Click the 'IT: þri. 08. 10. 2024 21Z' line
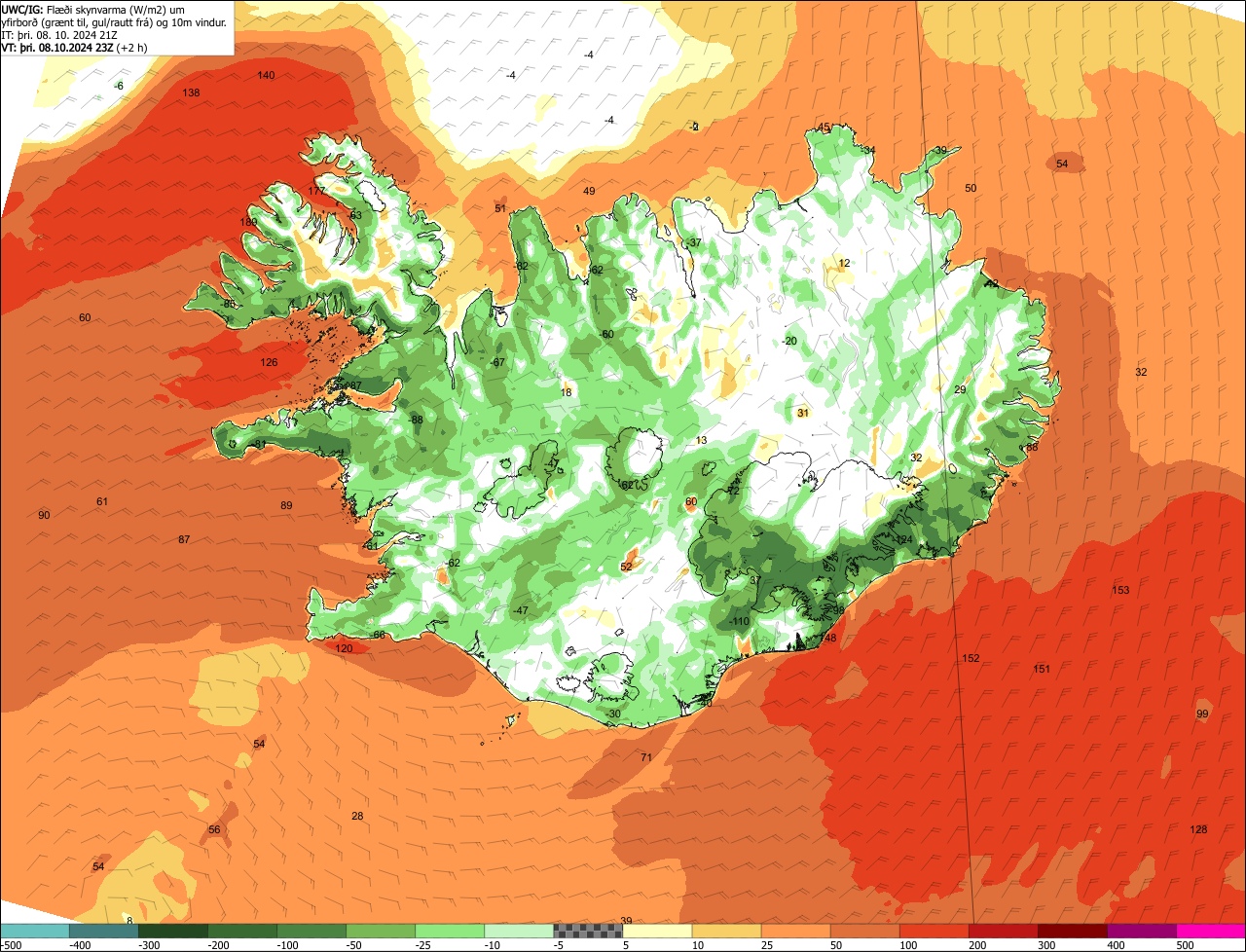Viewport: 1246px width, 952px height. click(x=61, y=35)
